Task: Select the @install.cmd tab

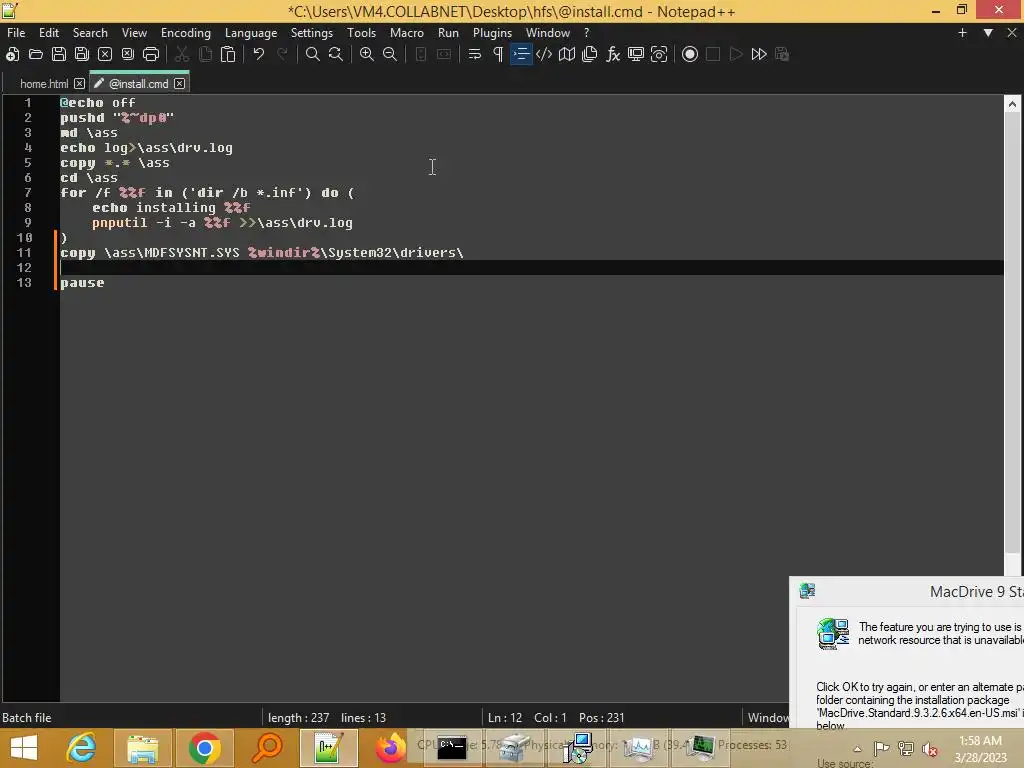Action: click(138, 84)
